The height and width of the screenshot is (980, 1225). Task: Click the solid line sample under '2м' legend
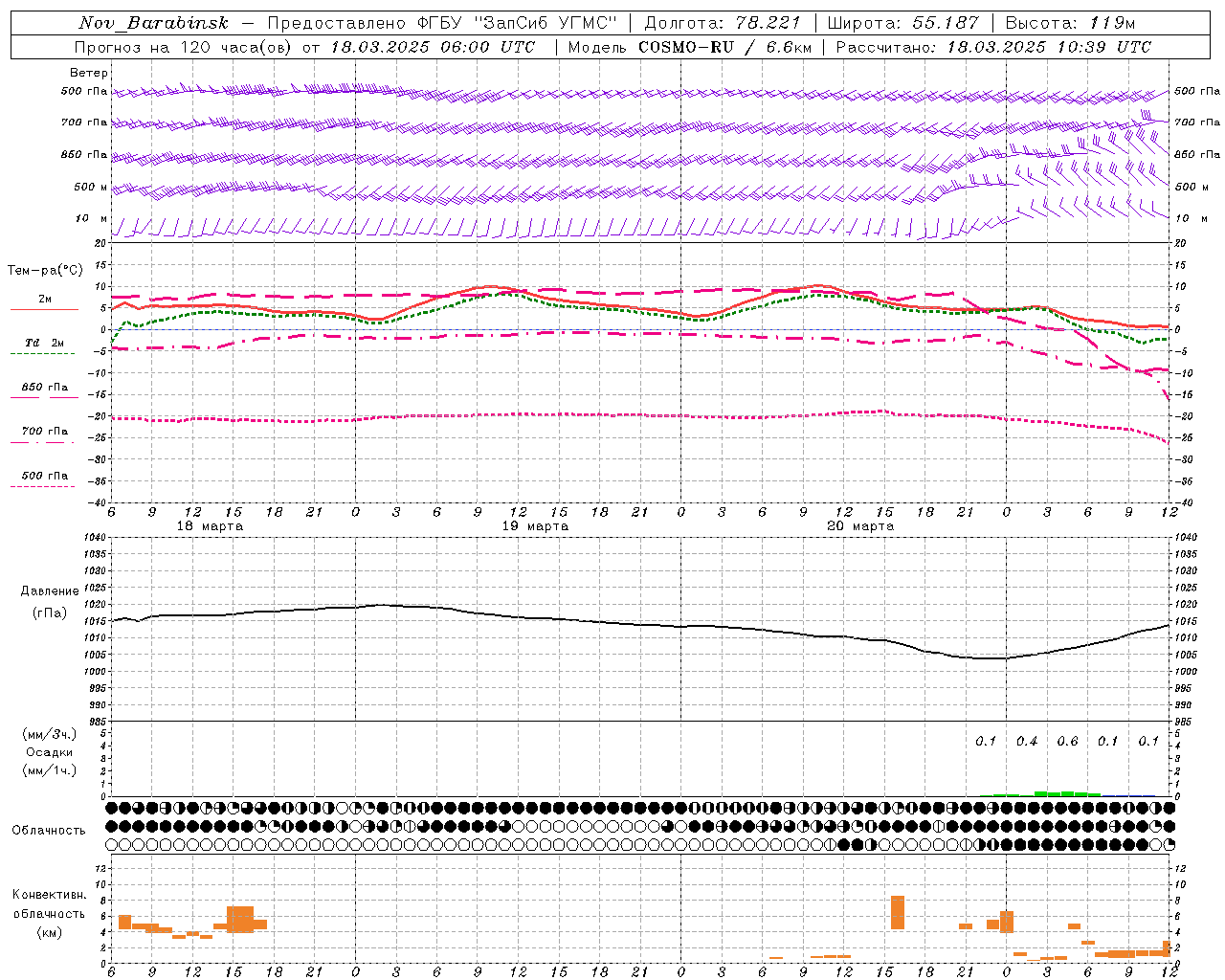pos(44,309)
